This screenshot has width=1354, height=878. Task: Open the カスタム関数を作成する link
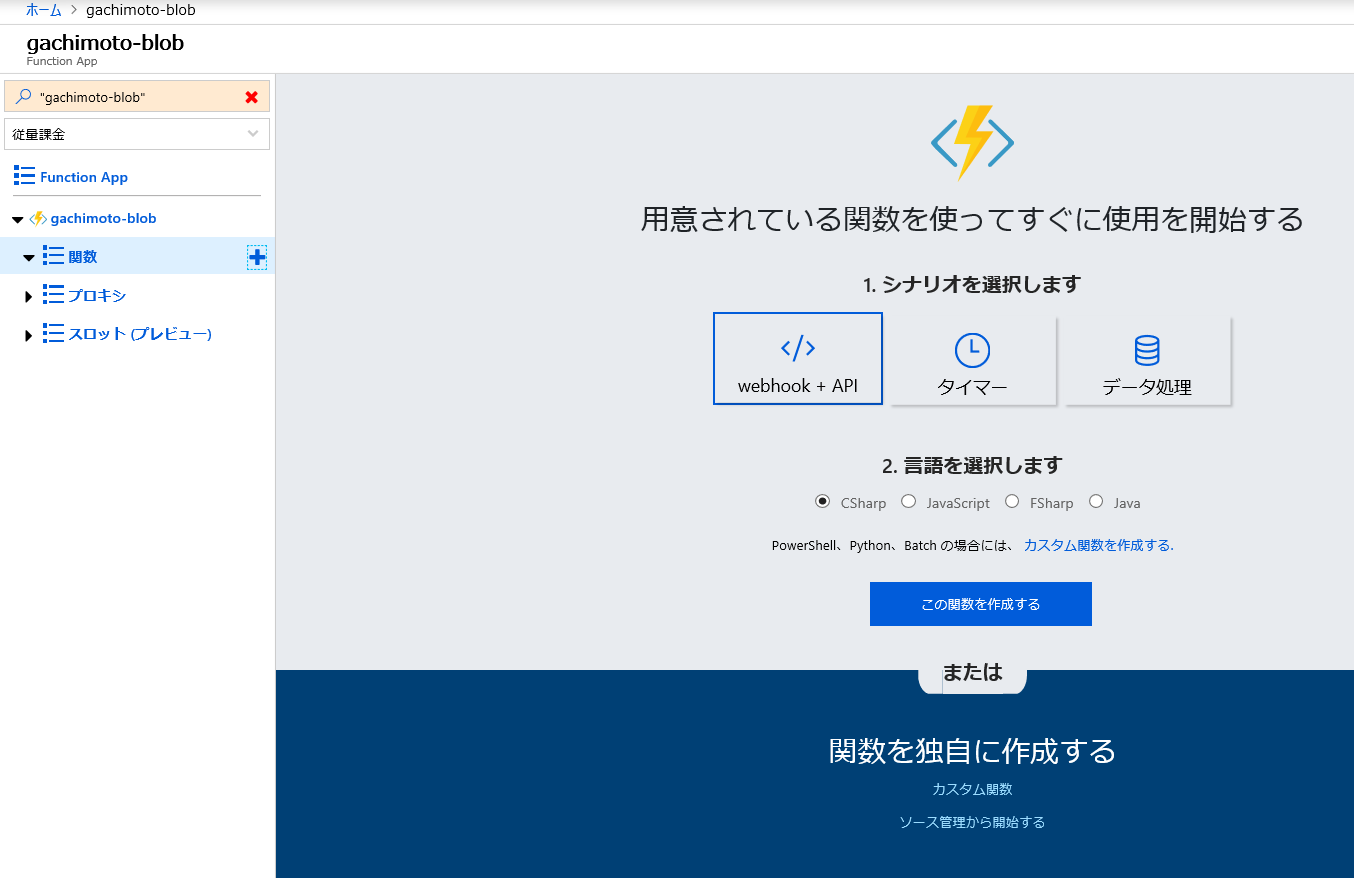coord(1097,544)
